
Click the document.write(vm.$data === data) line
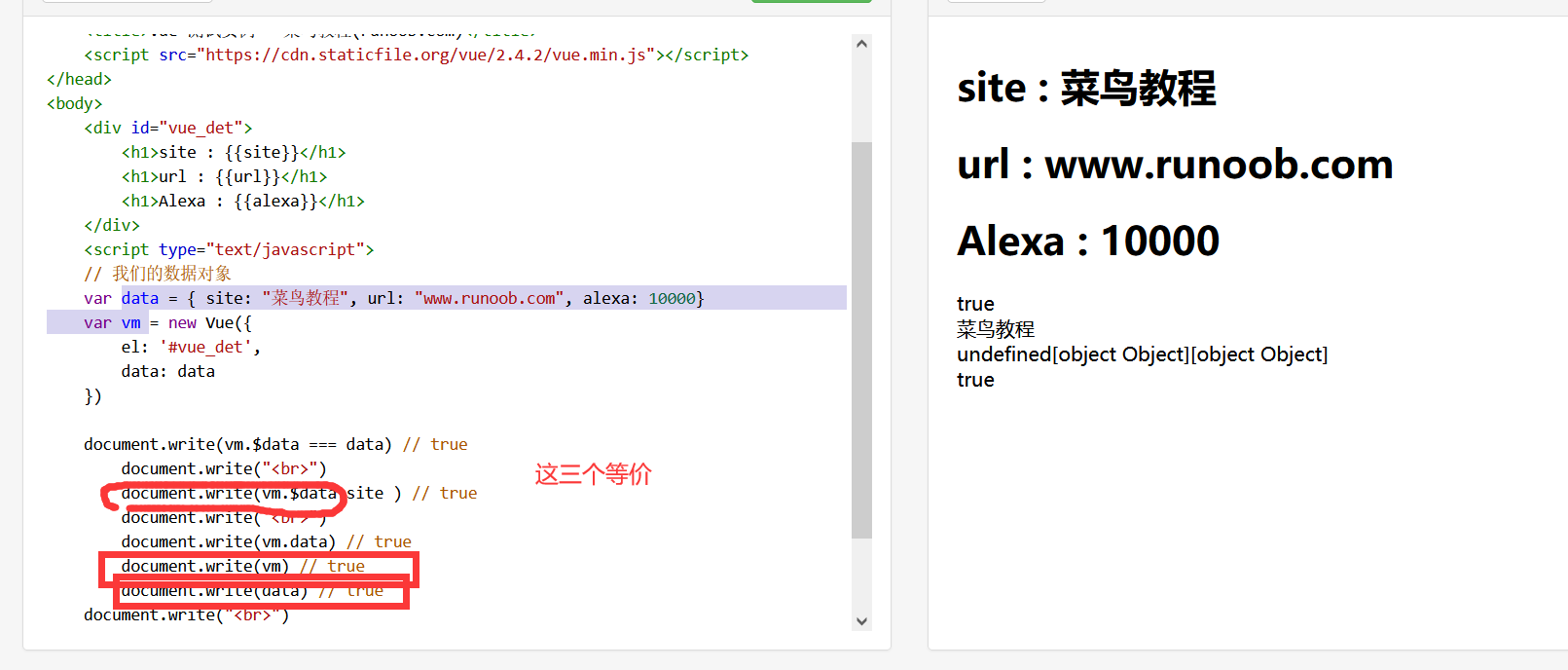[x=275, y=444]
